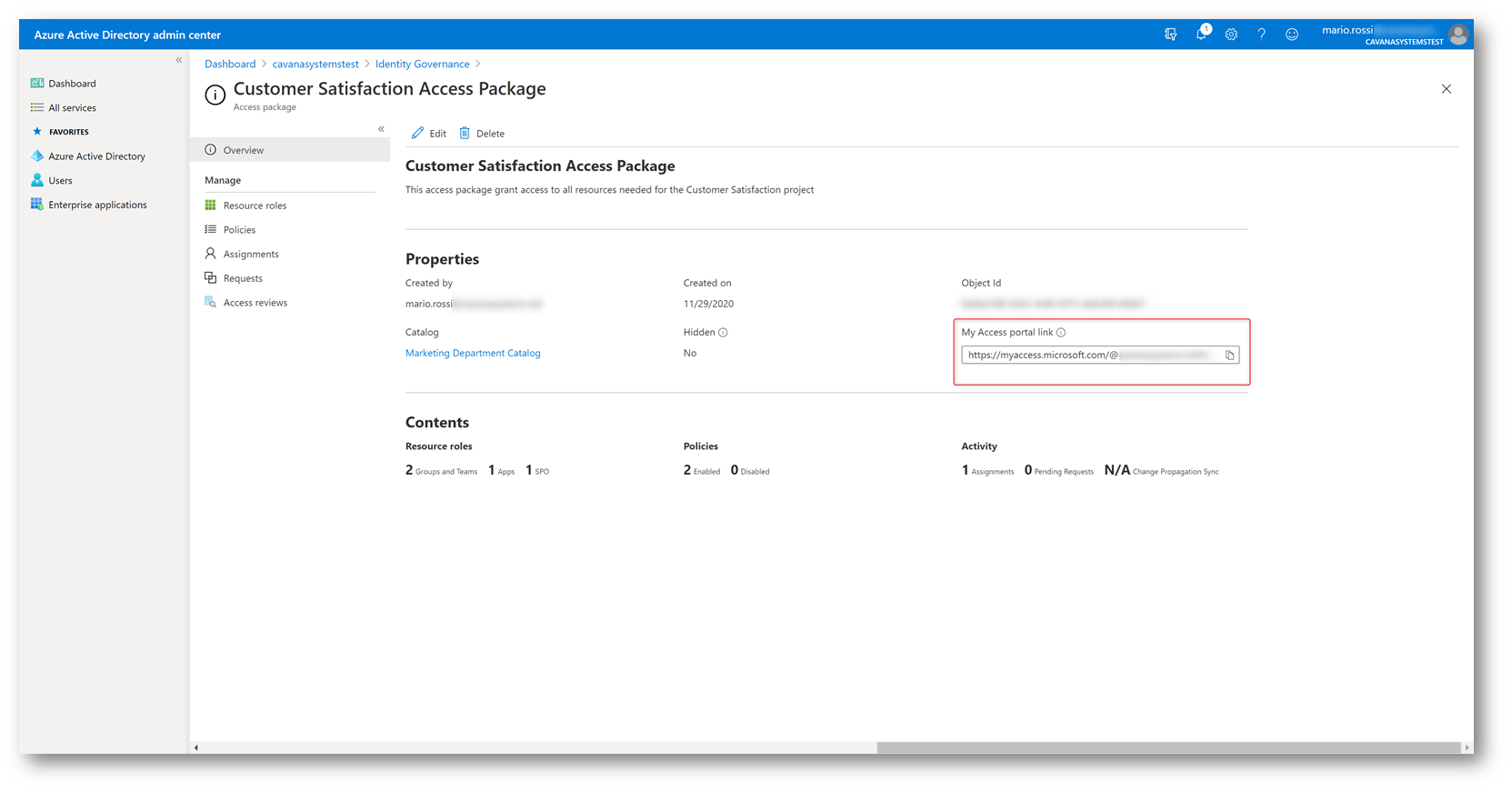Click the '1 Assignments' activity count
1512x792 pixels.
(x=987, y=471)
